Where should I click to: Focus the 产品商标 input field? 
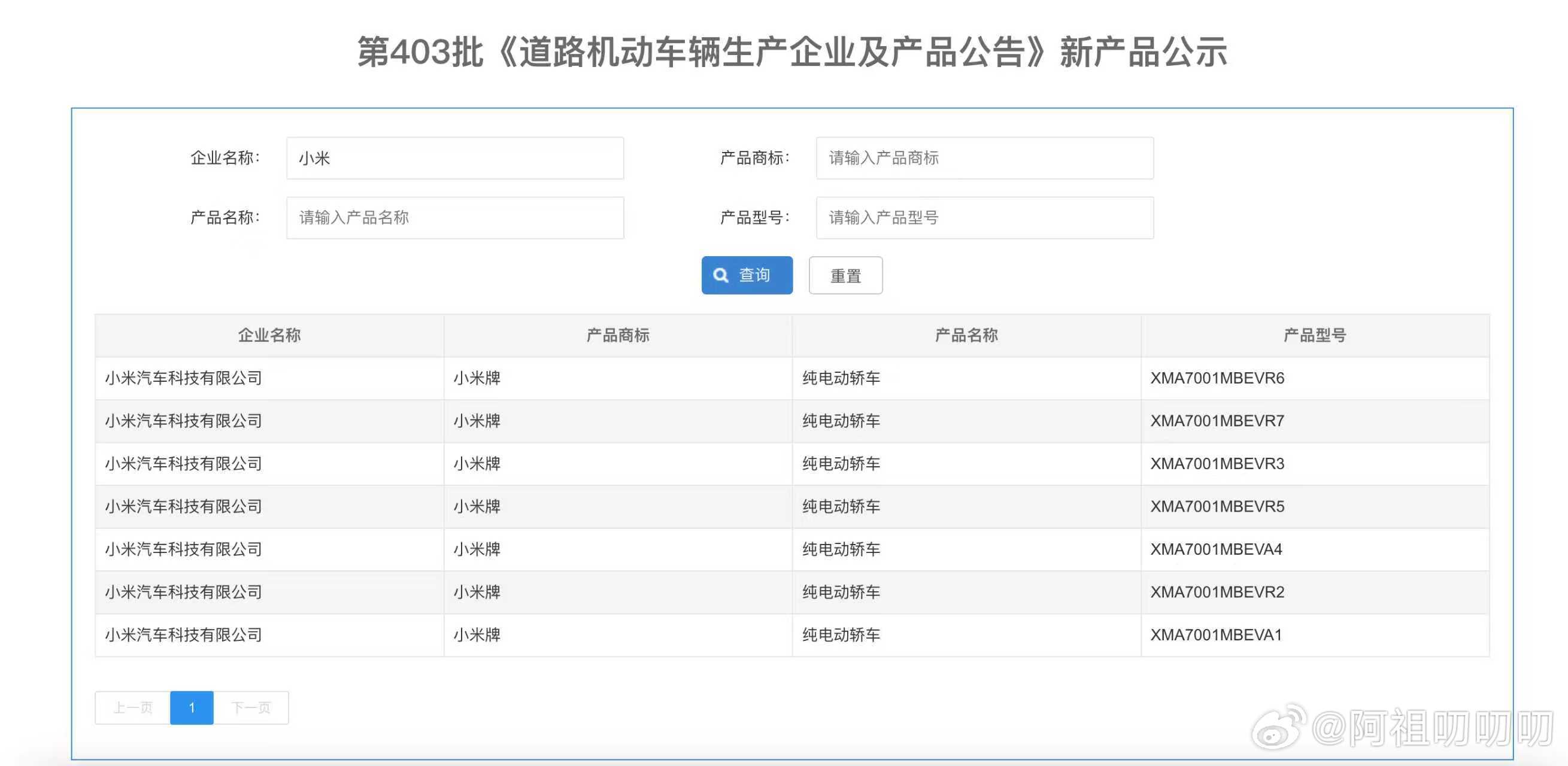(984, 158)
